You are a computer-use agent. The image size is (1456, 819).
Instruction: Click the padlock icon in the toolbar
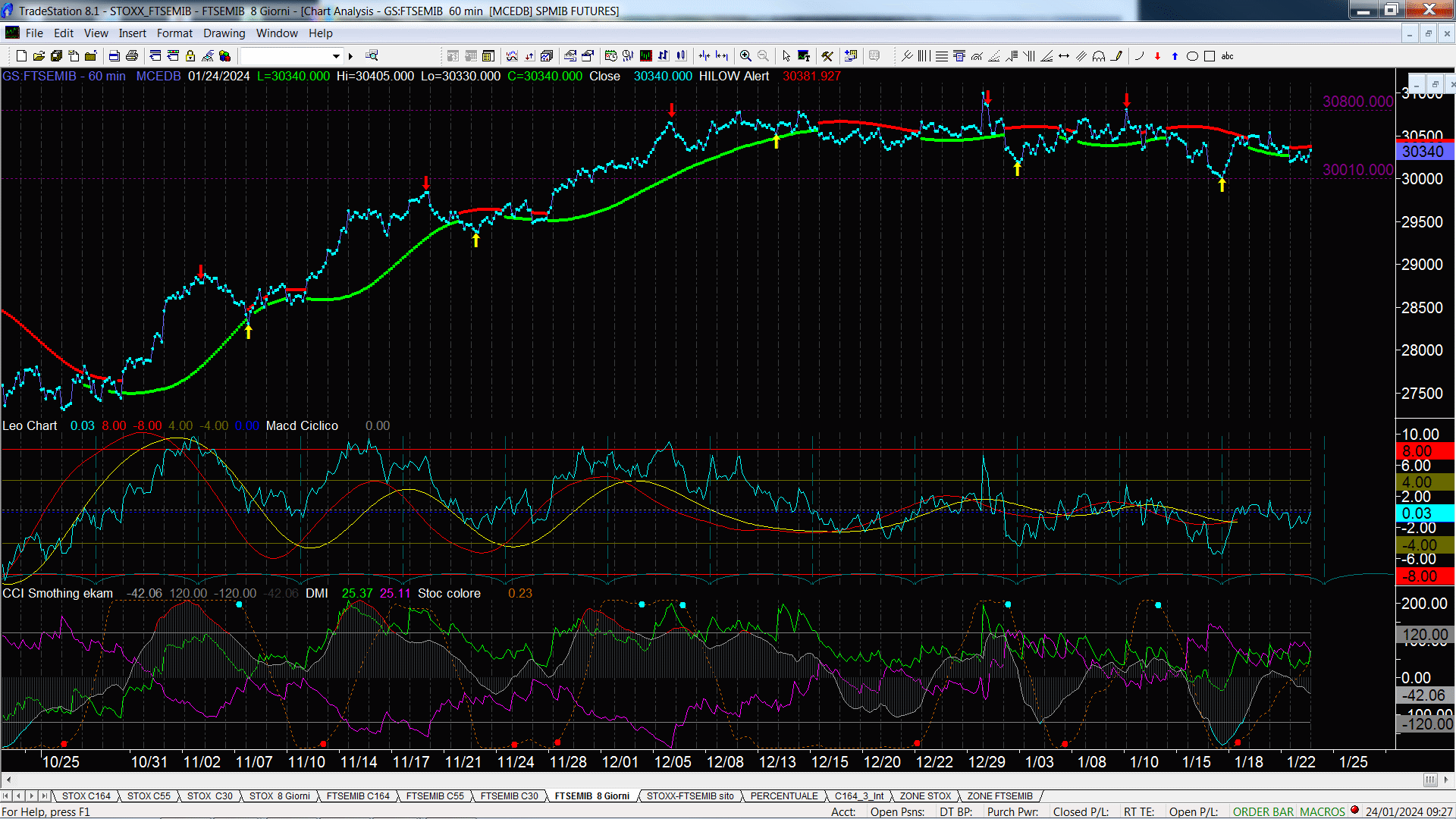[x=190, y=55]
